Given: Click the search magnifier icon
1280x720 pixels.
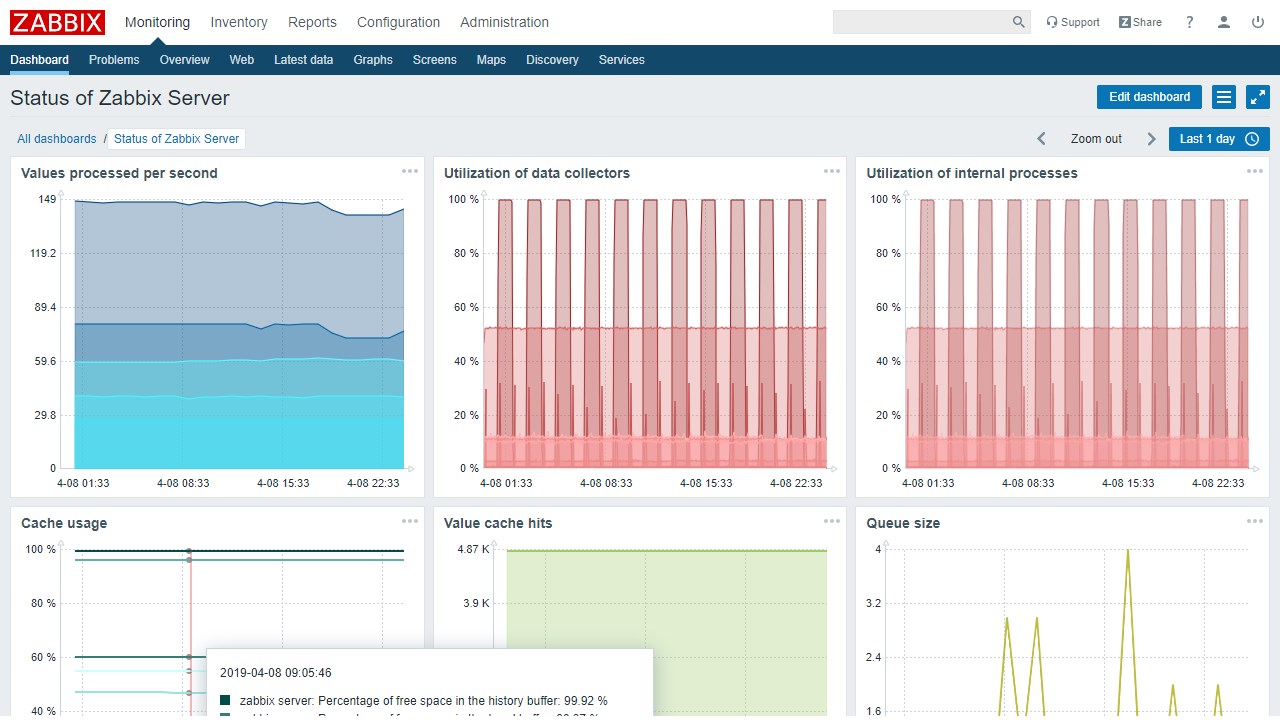Looking at the screenshot, I should 1018,22.
